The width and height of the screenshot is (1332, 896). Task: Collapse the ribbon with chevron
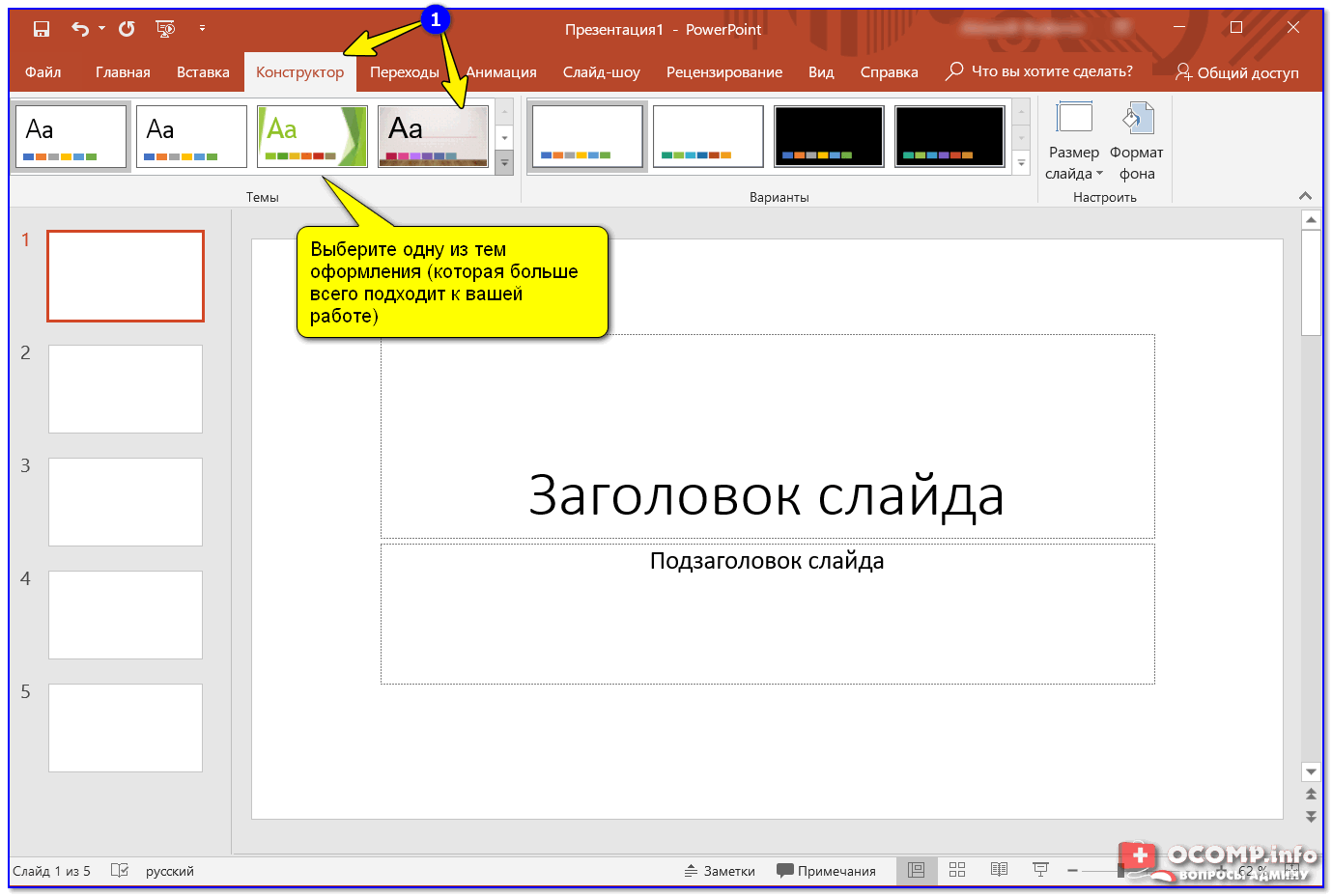click(1305, 196)
